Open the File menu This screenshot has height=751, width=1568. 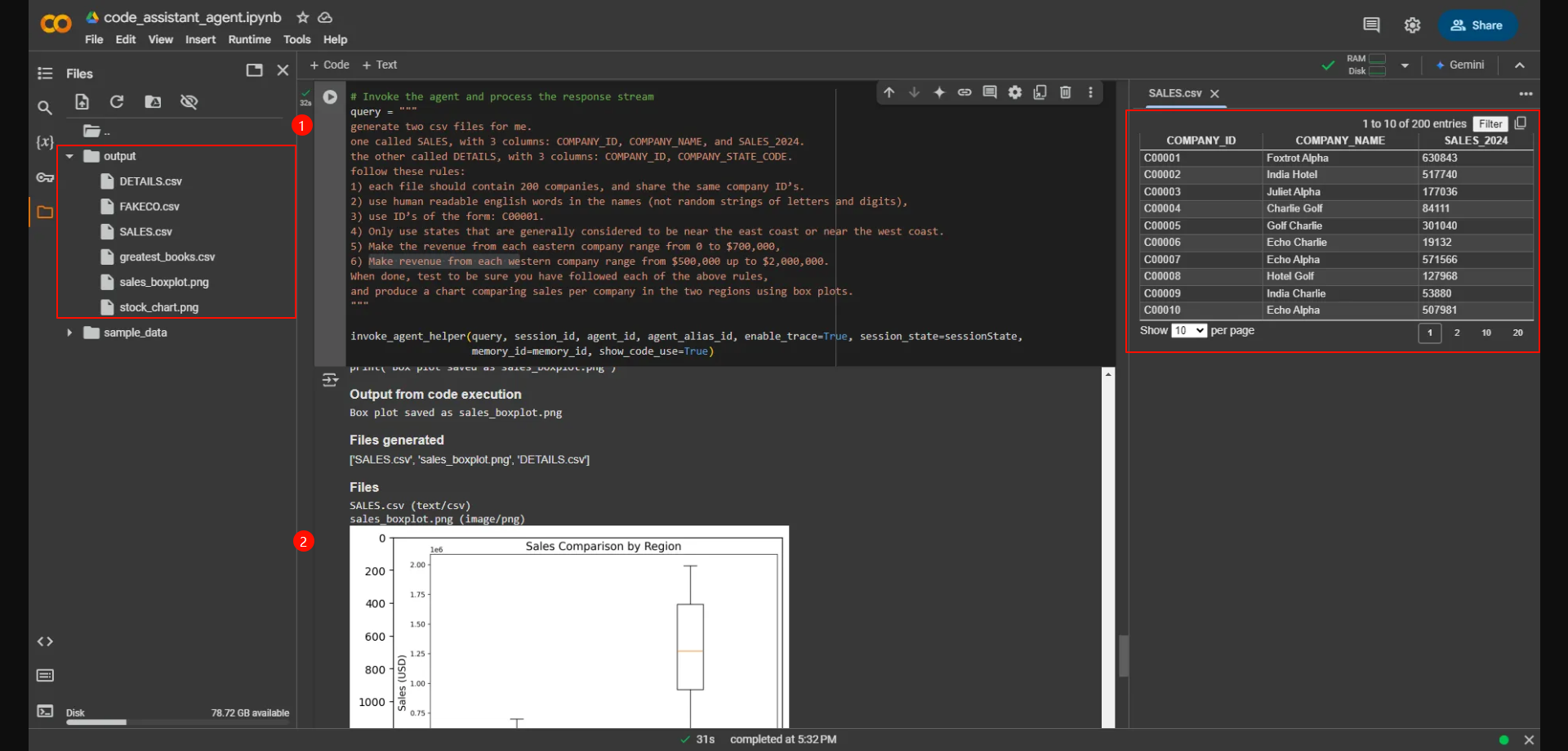(94, 39)
